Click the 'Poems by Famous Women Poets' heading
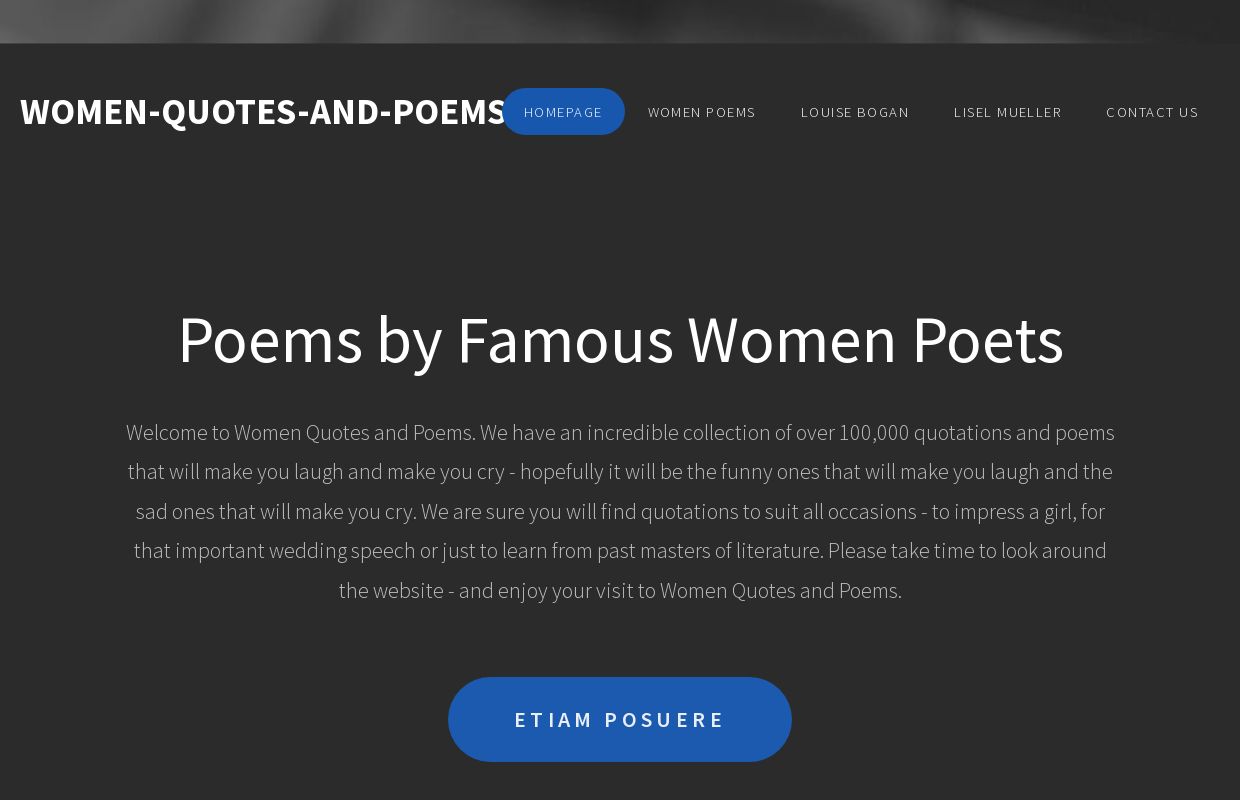The image size is (1240, 800). (x=620, y=339)
